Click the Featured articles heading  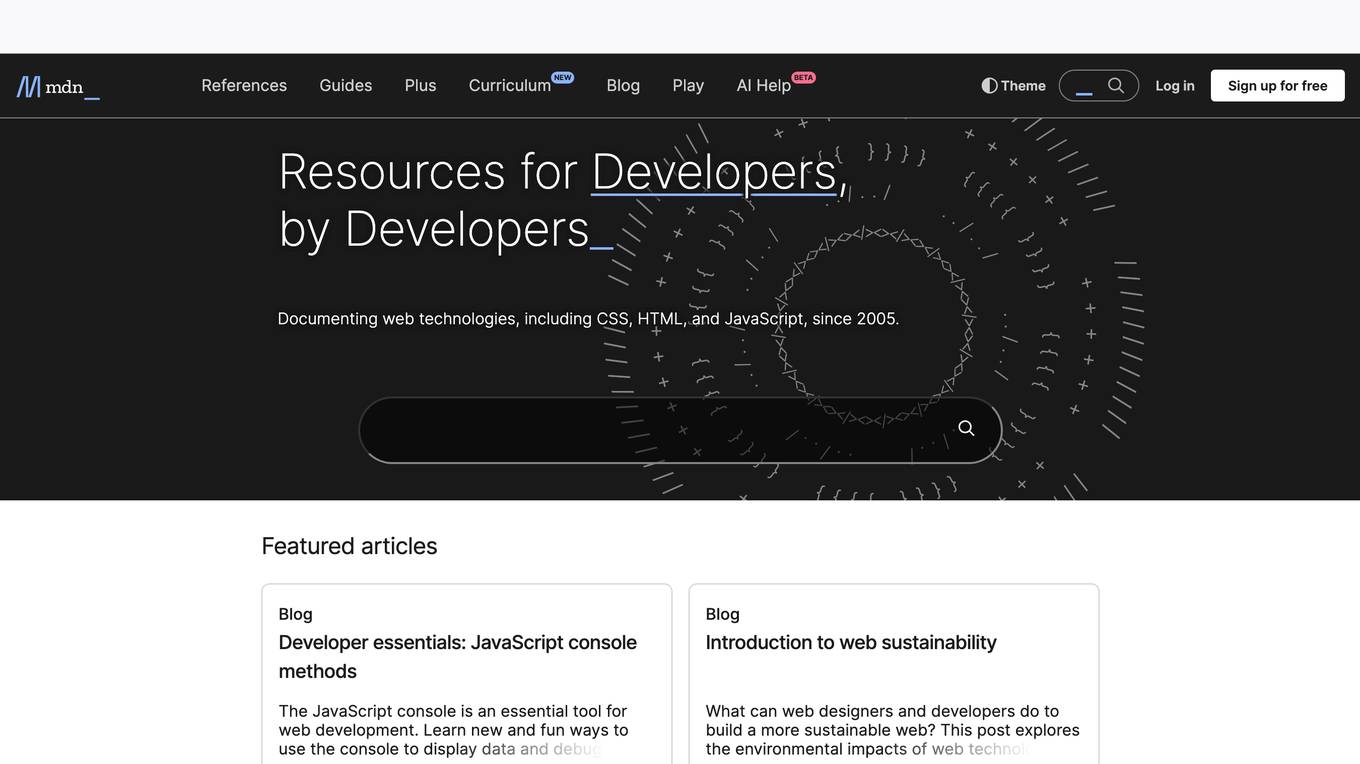tap(350, 546)
